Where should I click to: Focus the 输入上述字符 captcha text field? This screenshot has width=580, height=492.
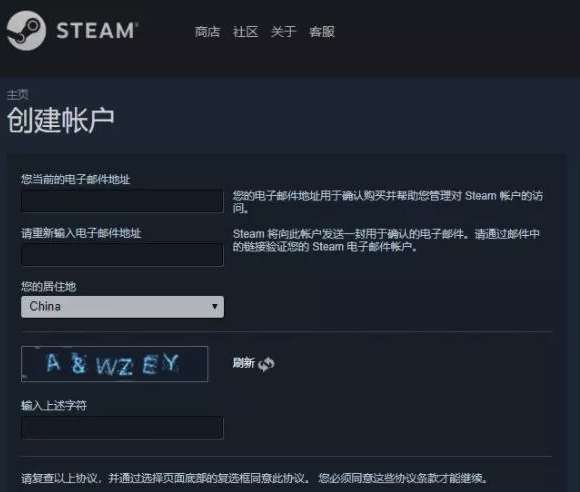click(122, 428)
